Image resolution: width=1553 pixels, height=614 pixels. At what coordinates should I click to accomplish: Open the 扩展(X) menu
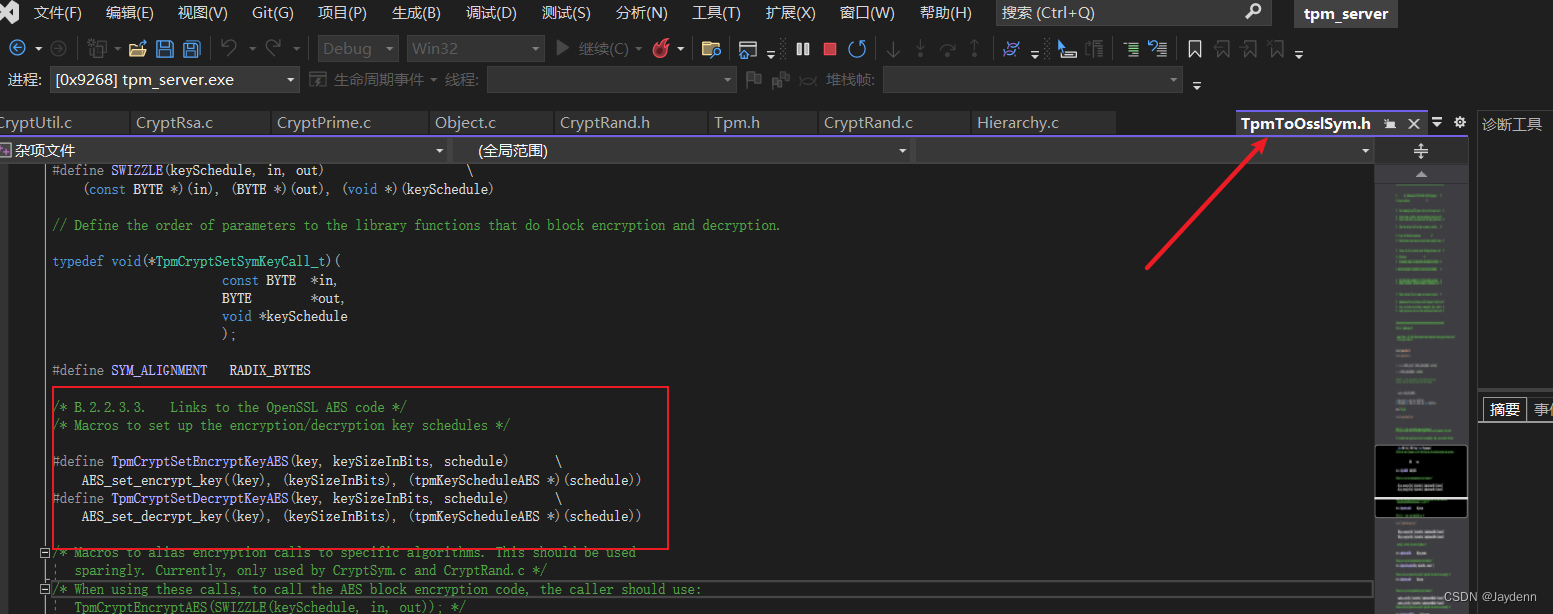790,13
